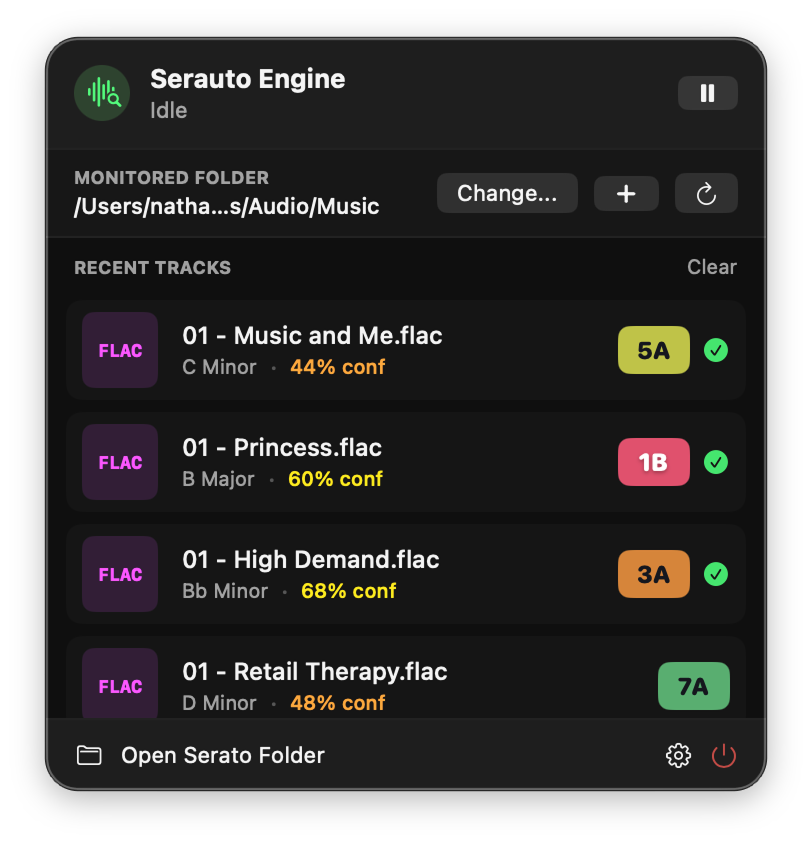Quit using the red power icon
The width and height of the screenshot is (812, 844).
click(724, 755)
